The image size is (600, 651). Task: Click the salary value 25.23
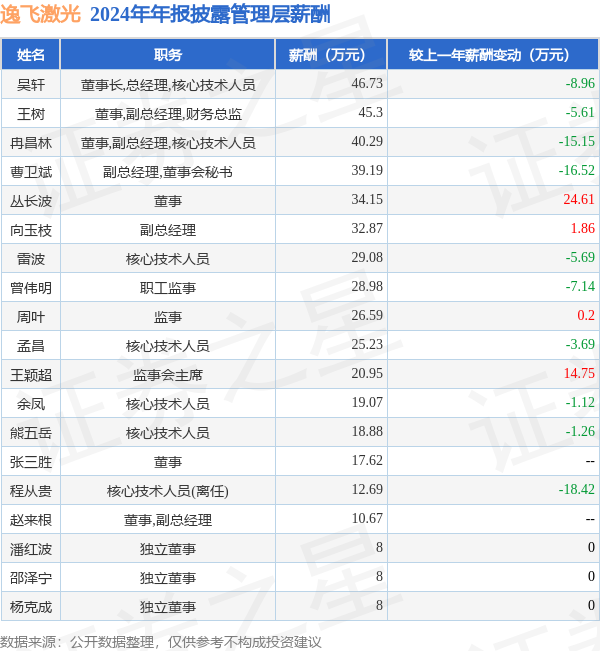pos(367,345)
